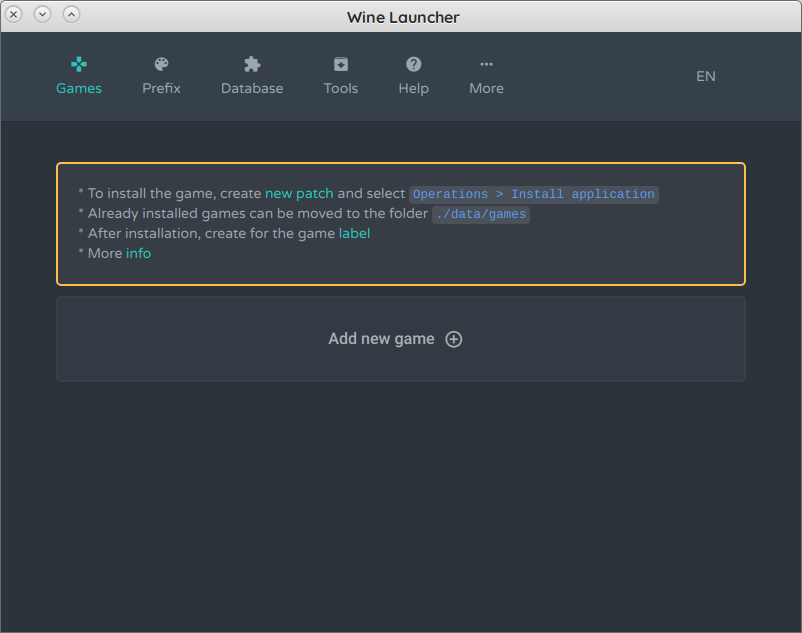Click the './data/games' folder path text
The height and width of the screenshot is (633, 802).
point(481,214)
